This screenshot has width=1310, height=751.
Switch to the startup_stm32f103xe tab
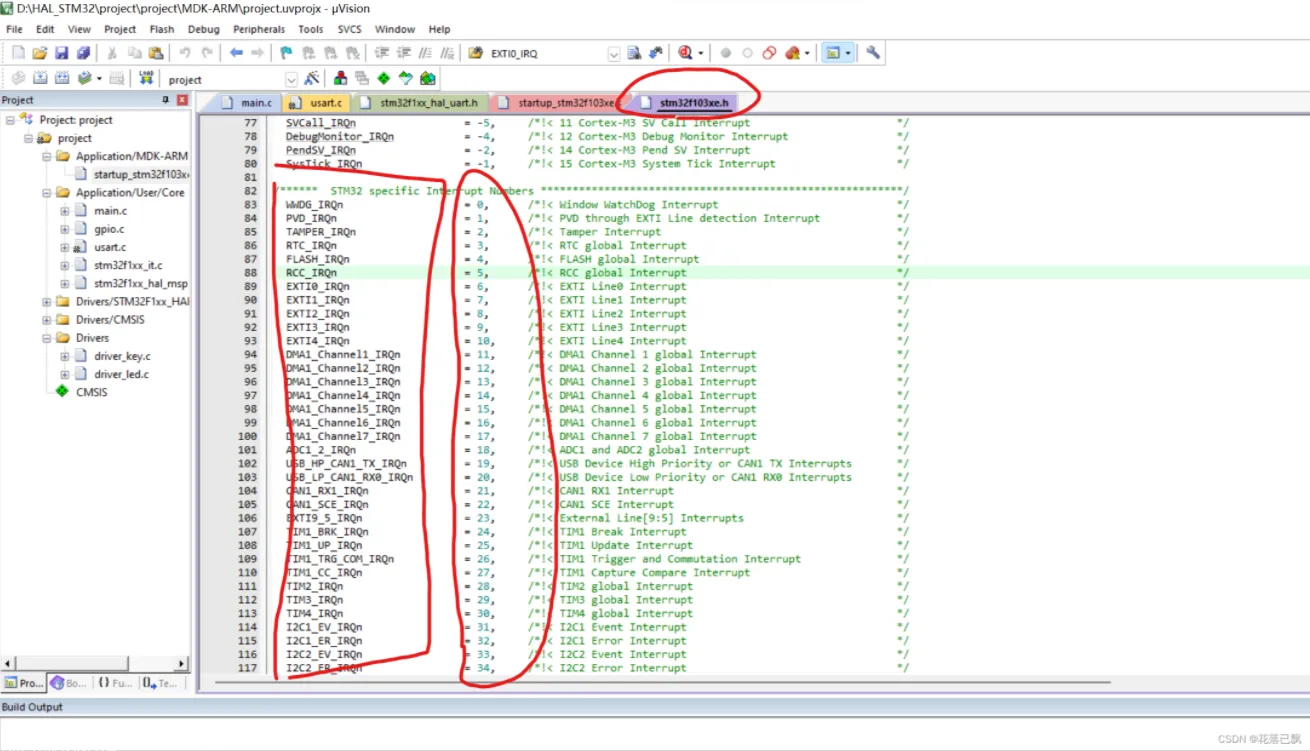(558, 102)
